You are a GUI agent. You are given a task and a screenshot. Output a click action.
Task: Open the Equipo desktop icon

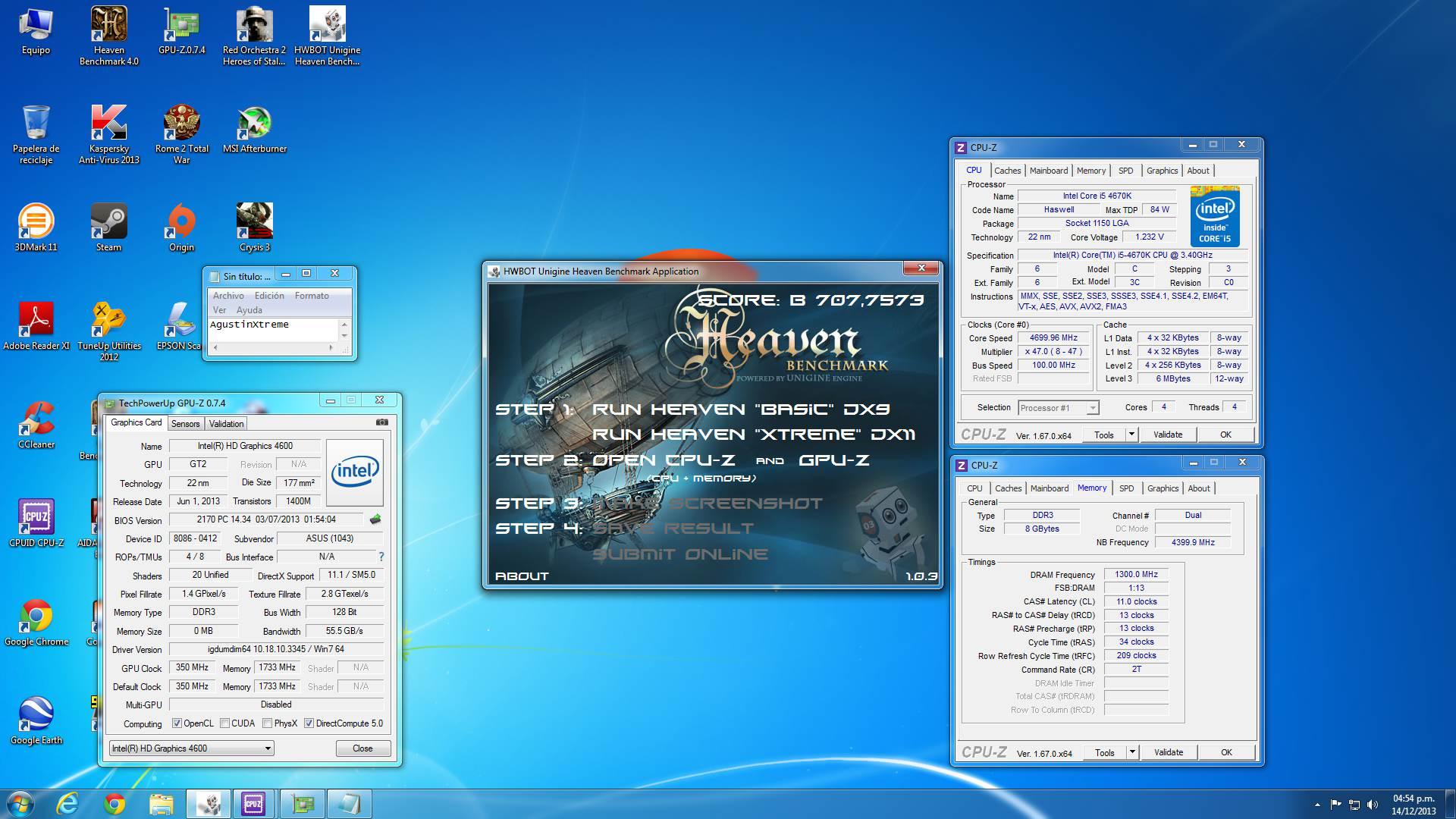(36, 32)
